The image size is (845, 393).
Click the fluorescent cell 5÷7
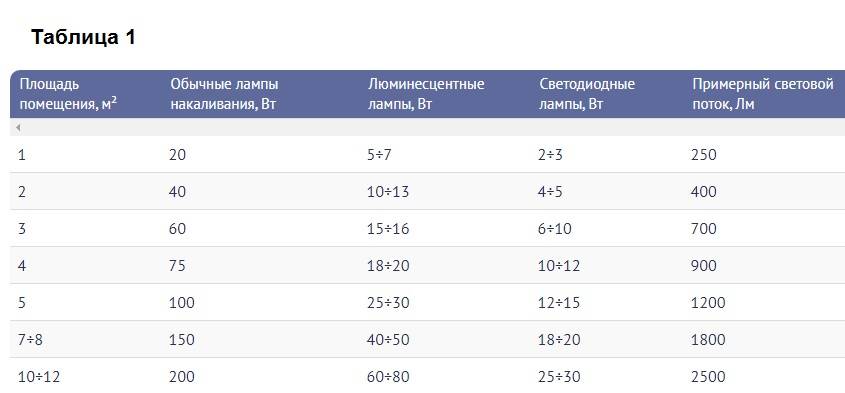[379, 155]
